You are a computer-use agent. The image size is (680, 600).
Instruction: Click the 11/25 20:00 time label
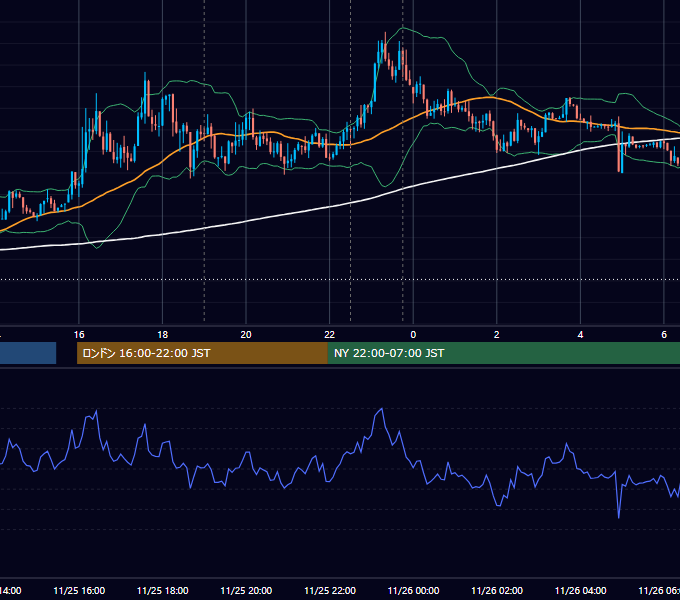(246, 590)
